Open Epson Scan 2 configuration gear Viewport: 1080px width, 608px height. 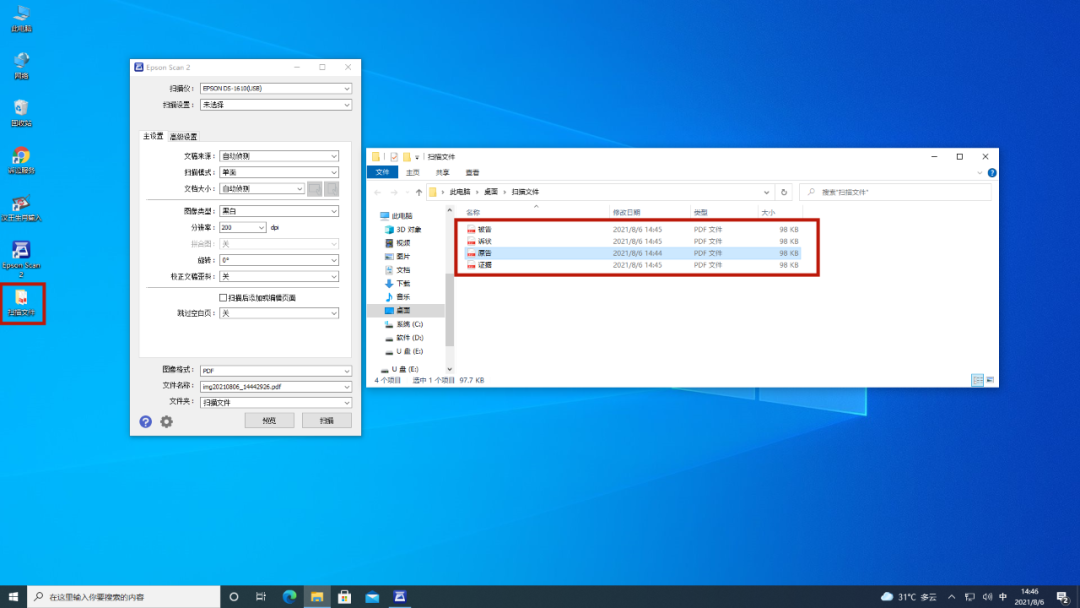pyautogui.click(x=167, y=422)
